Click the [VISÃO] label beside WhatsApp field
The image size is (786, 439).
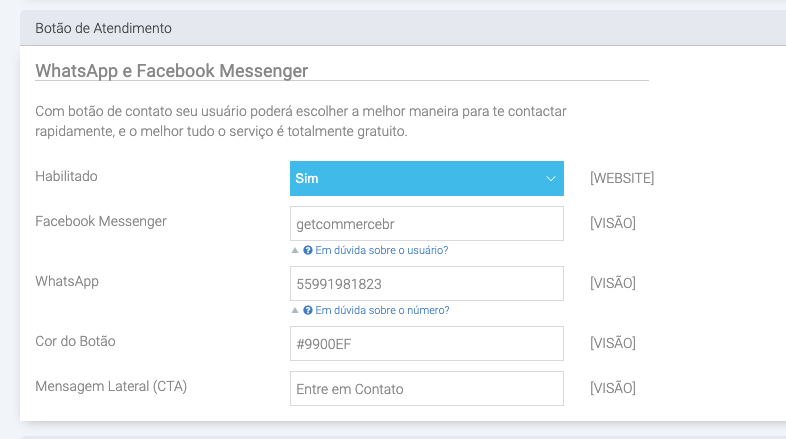click(612, 284)
